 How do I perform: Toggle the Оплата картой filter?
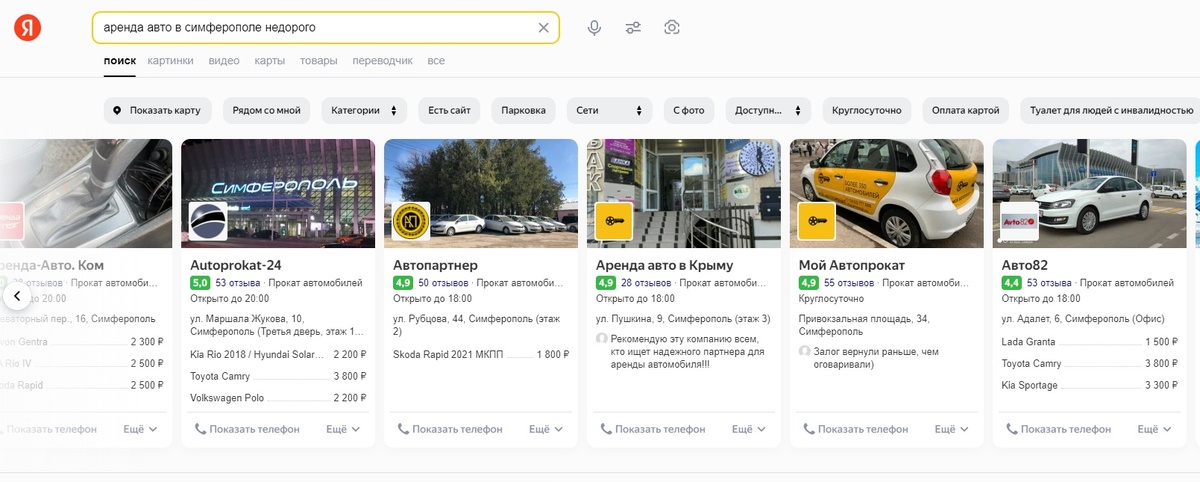pos(965,110)
